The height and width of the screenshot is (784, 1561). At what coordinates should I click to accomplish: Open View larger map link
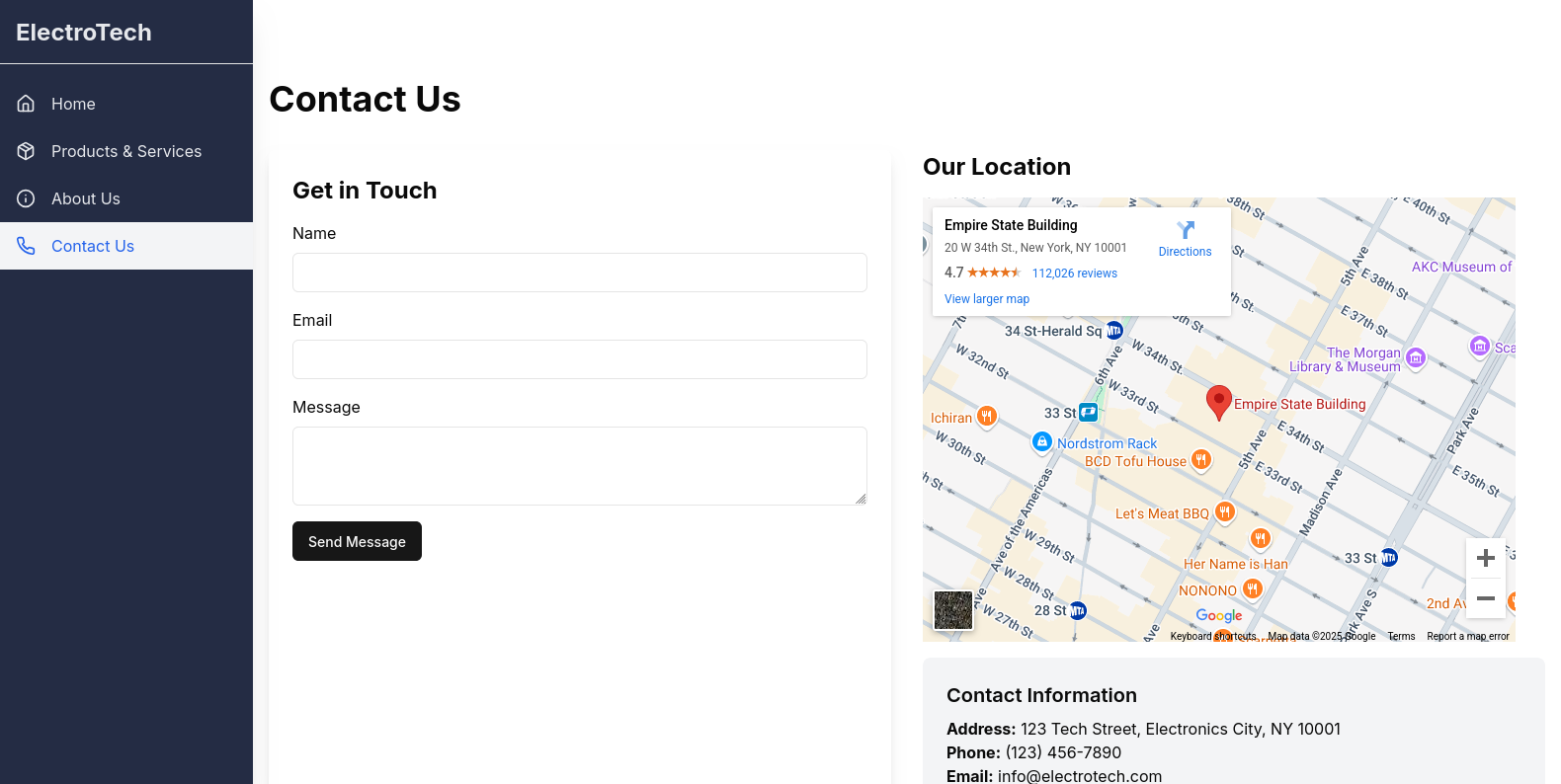click(x=987, y=299)
